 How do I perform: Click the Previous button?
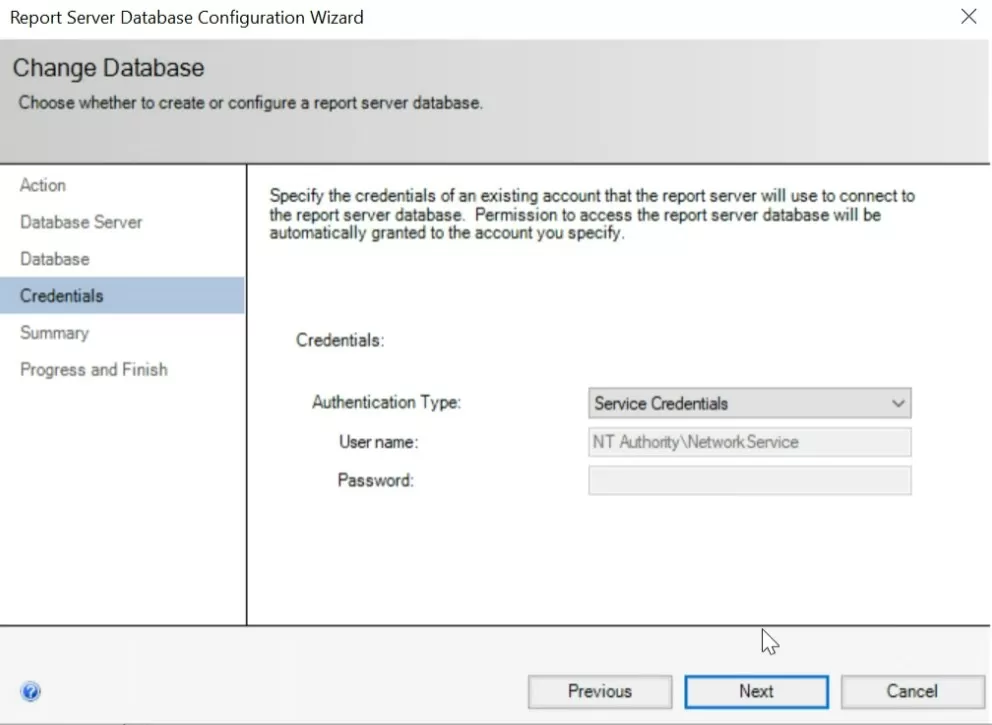(599, 691)
